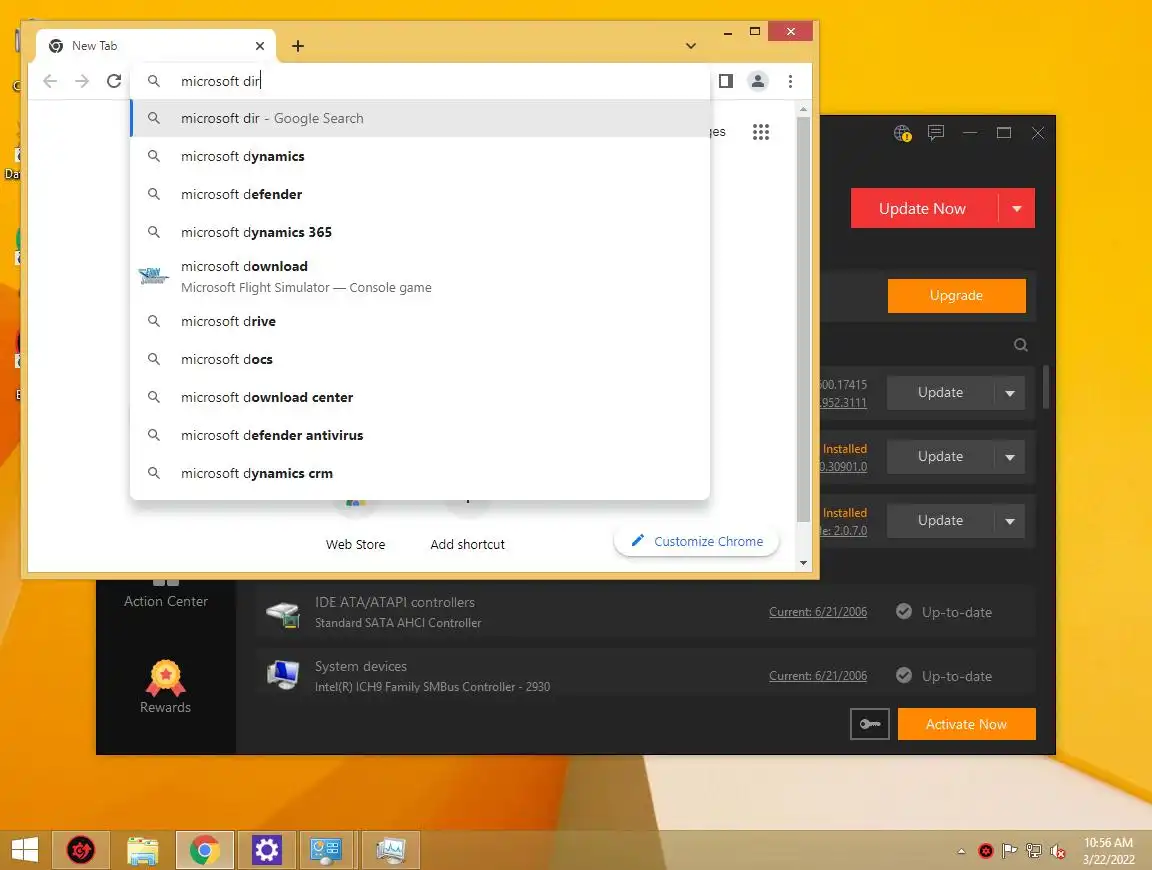Open the Web Store shortcut
This screenshot has width=1152, height=870.
tap(356, 544)
